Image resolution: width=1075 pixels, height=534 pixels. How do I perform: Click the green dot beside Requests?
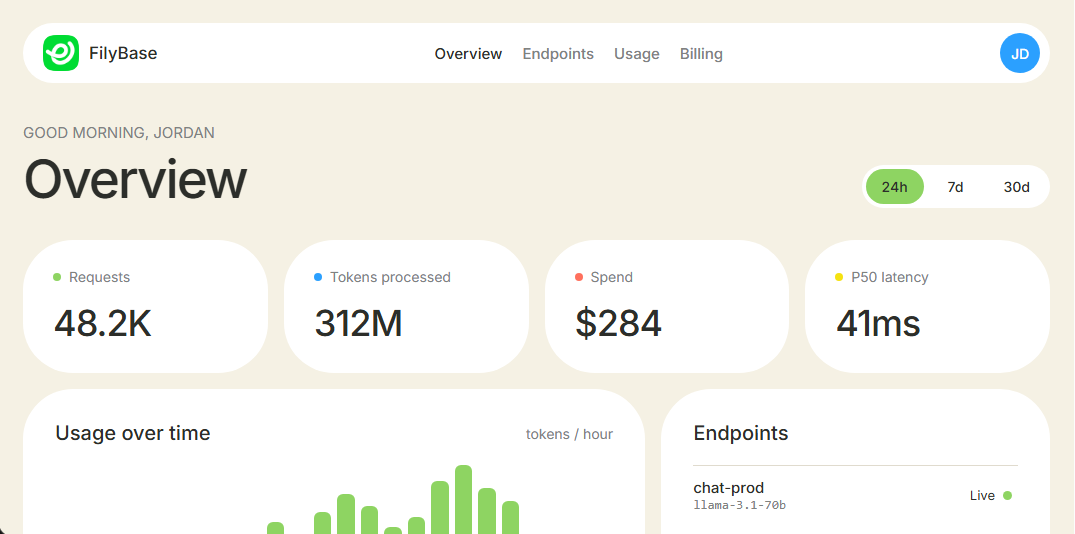(57, 277)
